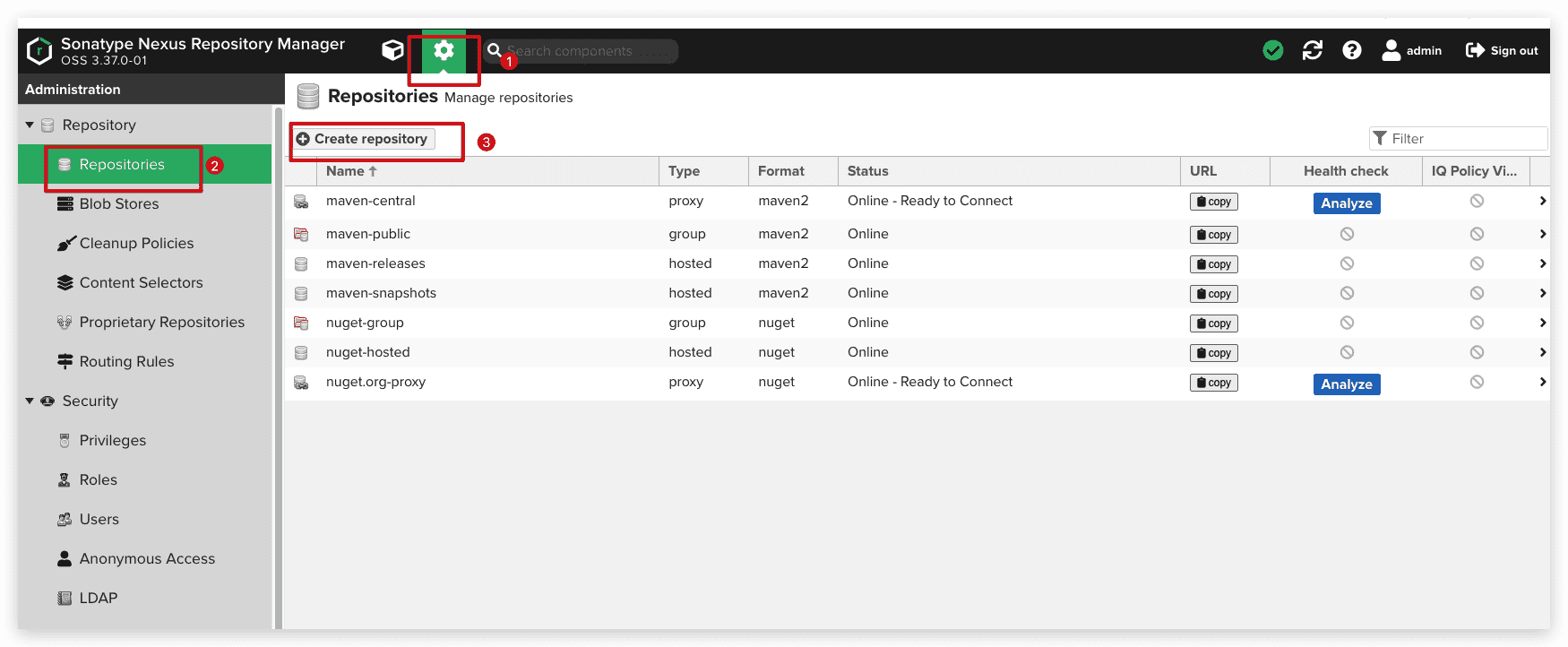Collapse the Security tree section
The image size is (1568, 647).
pyautogui.click(x=30, y=401)
